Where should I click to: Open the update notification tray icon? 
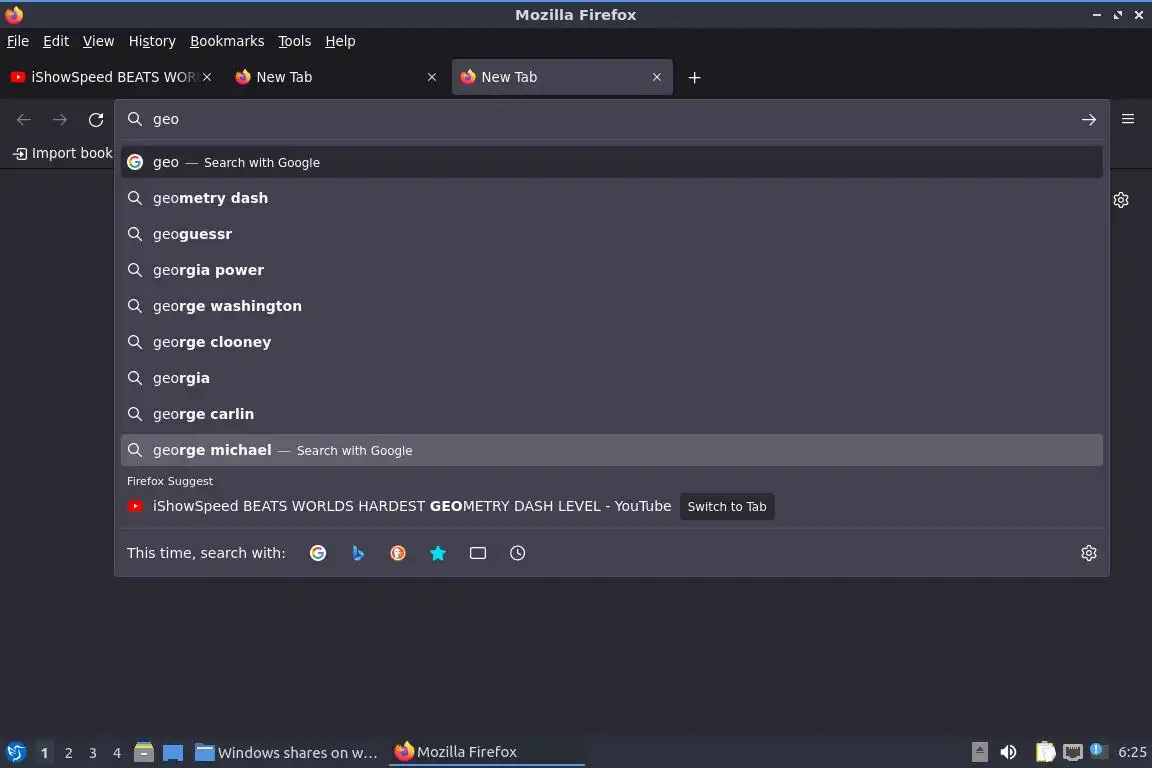tap(1097, 750)
